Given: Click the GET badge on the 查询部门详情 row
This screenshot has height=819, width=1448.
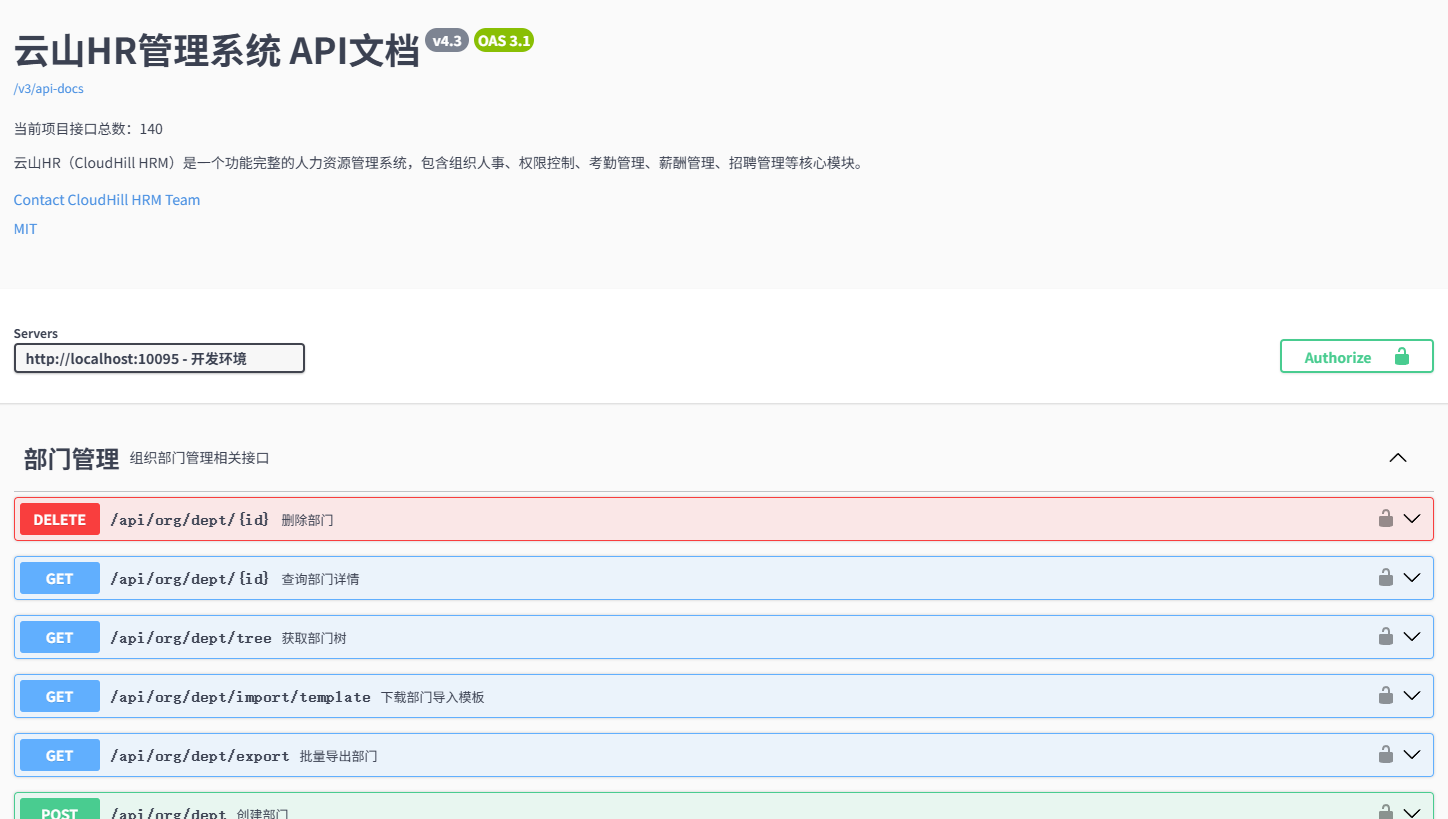Looking at the screenshot, I should pyautogui.click(x=60, y=578).
